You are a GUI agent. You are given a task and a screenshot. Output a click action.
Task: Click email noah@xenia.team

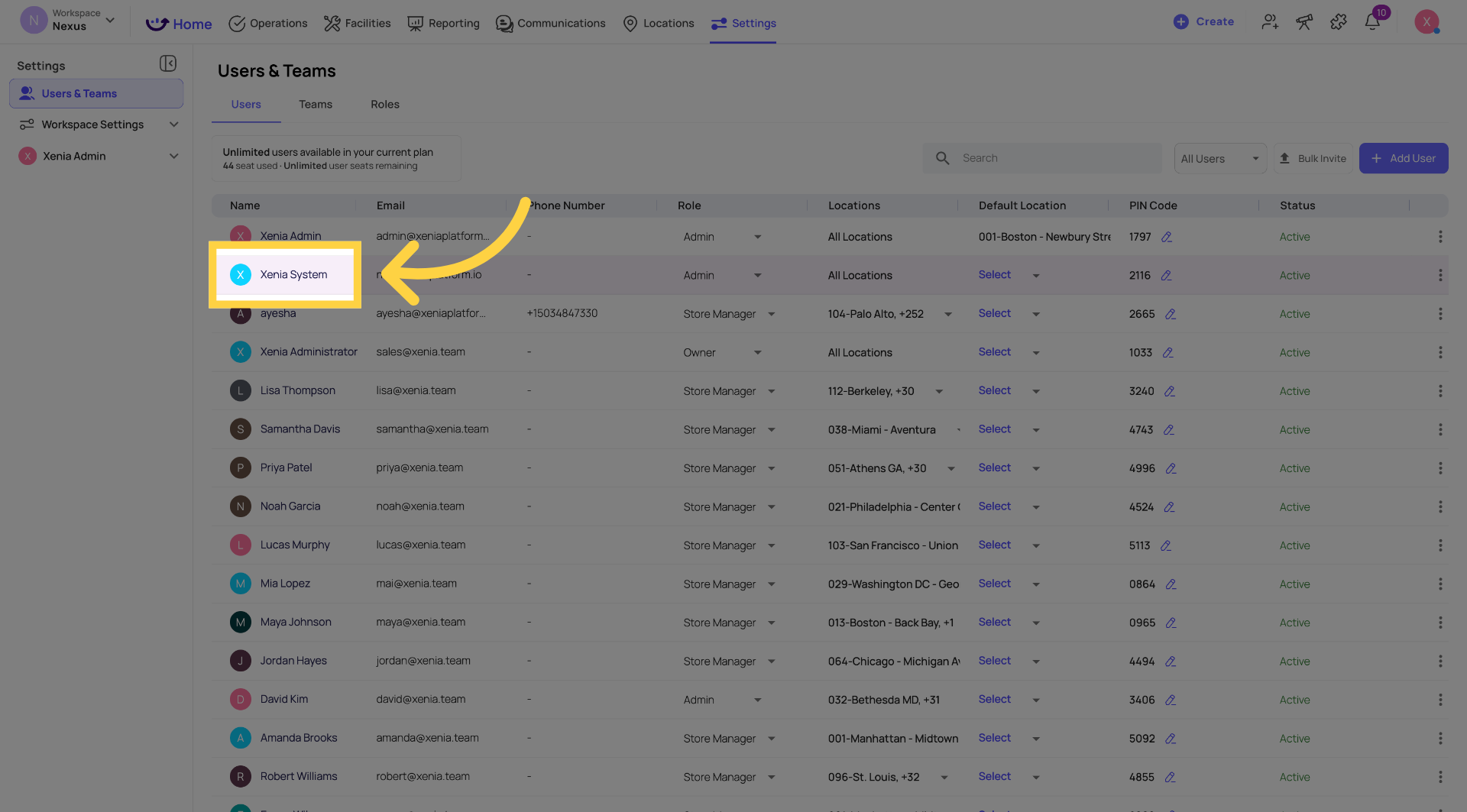(420, 506)
